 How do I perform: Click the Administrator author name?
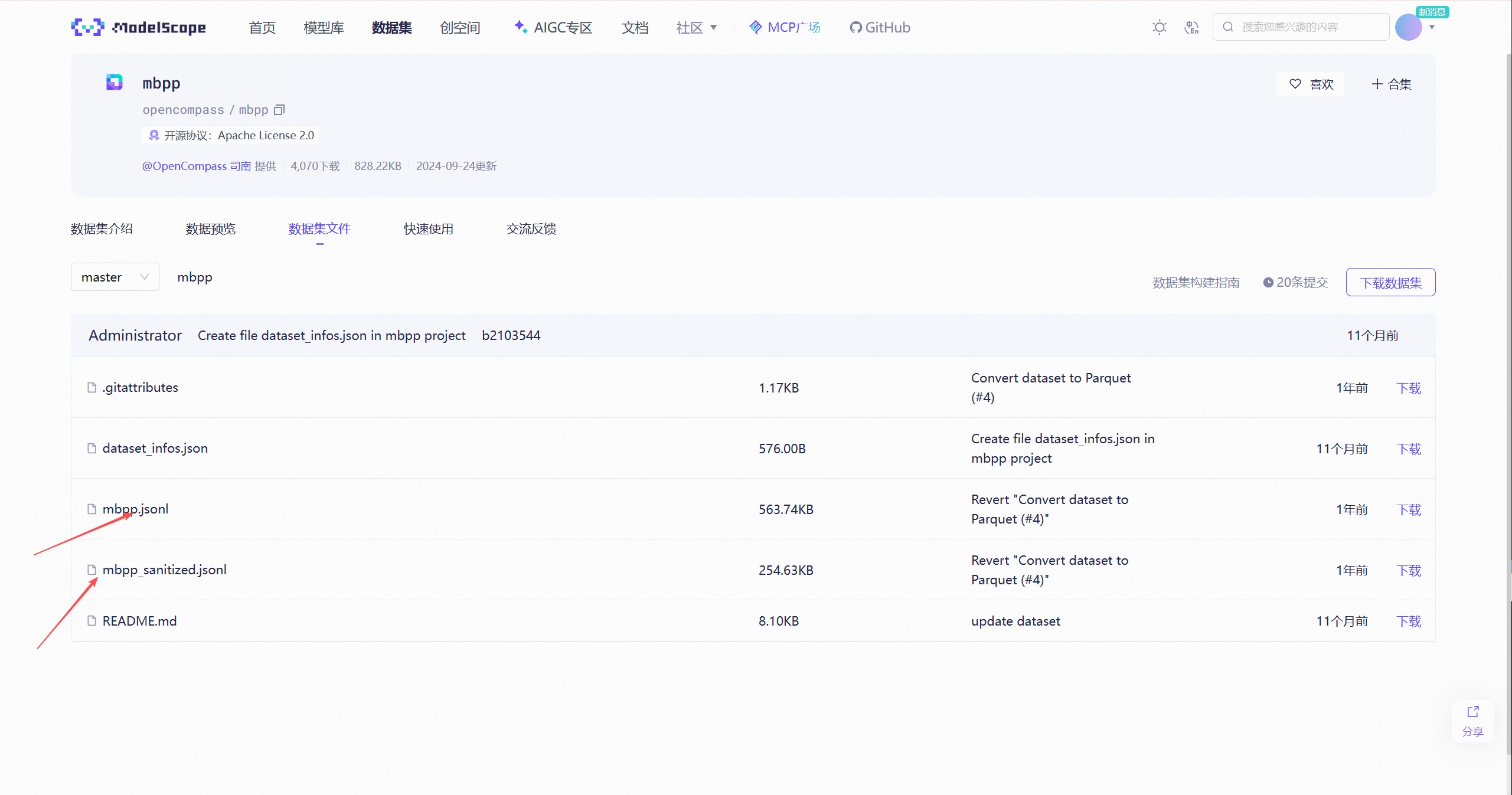tap(135, 335)
